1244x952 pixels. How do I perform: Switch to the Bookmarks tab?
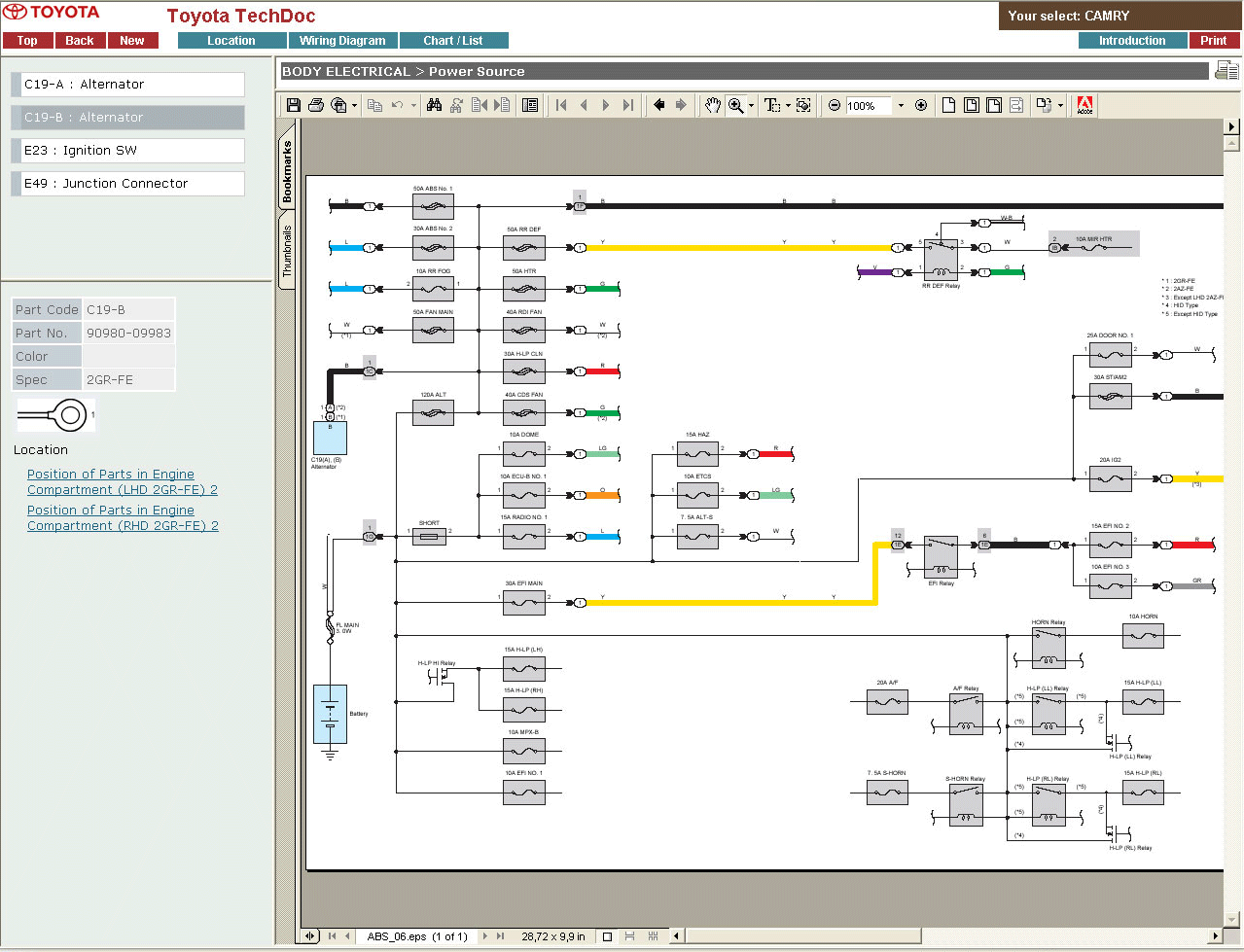point(287,171)
